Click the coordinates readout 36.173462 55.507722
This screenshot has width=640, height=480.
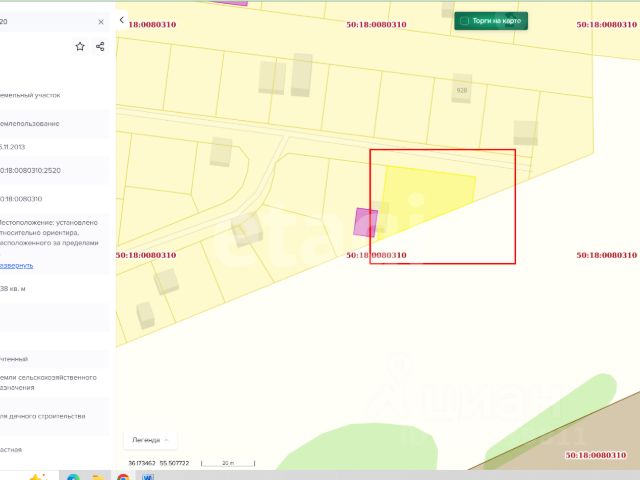point(159,463)
